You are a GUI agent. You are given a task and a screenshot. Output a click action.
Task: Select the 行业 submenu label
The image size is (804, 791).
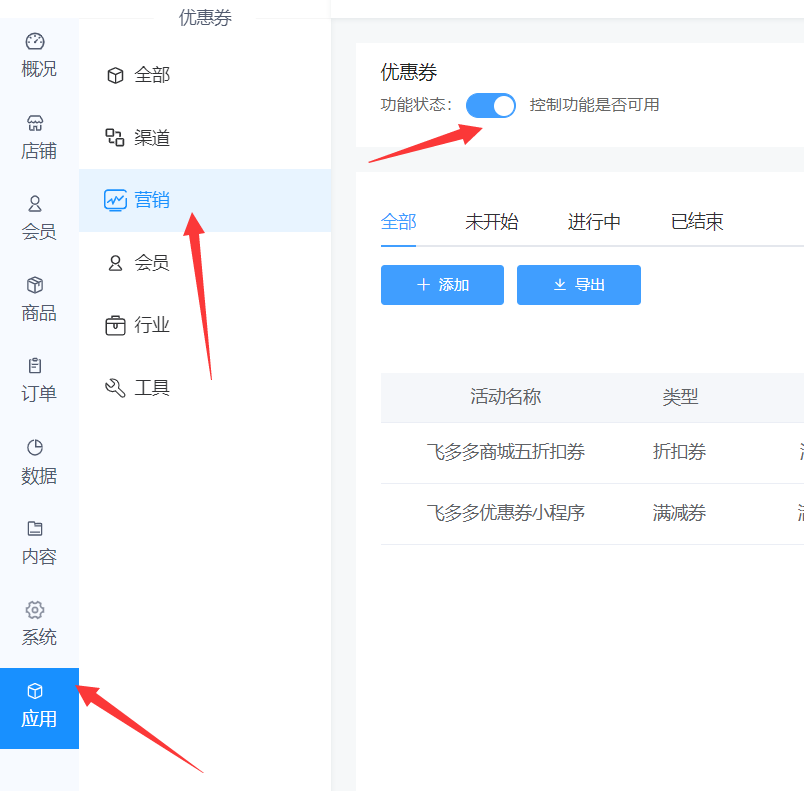pyautogui.click(x=152, y=326)
